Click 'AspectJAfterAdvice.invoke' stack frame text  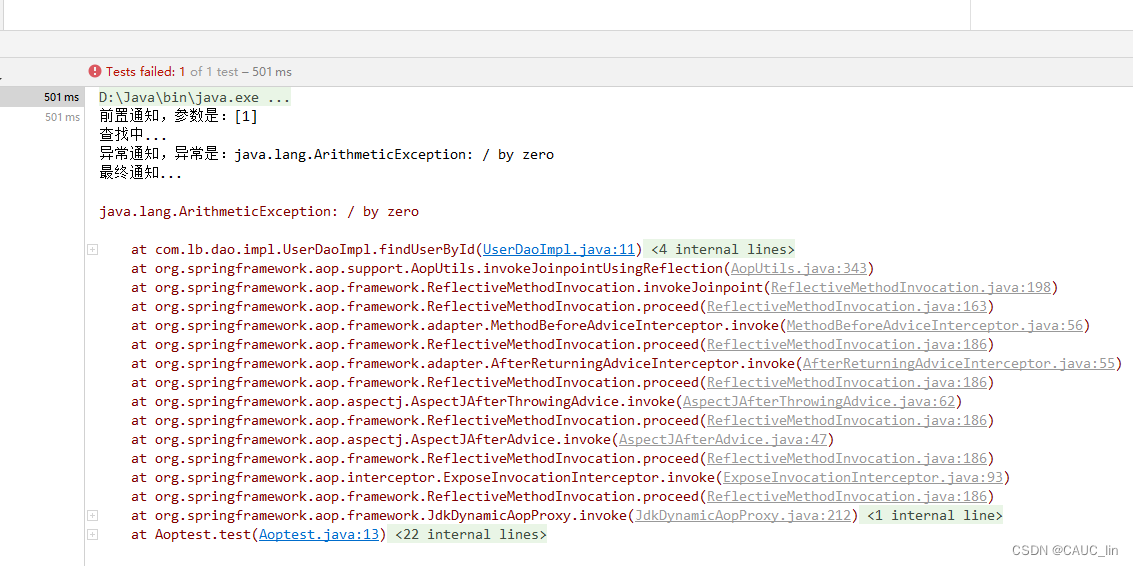coord(512,439)
